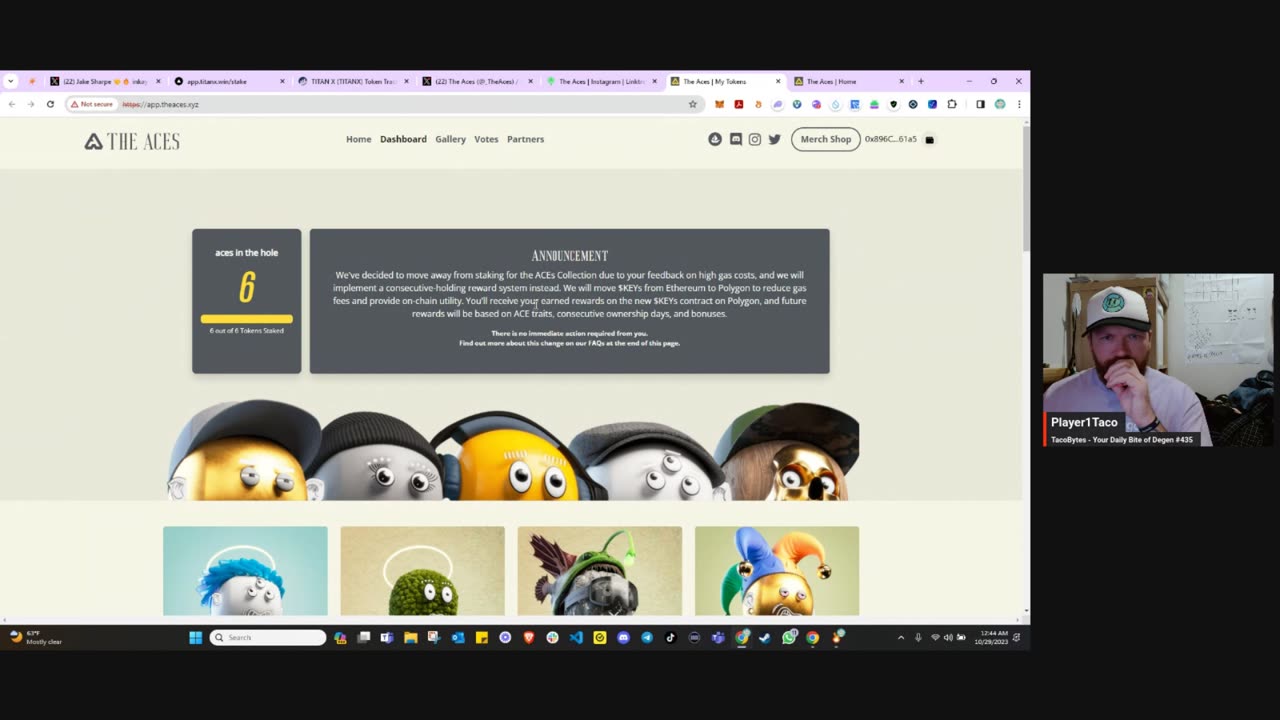Click the wallet icon beside 0x896C address
The image size is (1280, 720).
point(929,140)
